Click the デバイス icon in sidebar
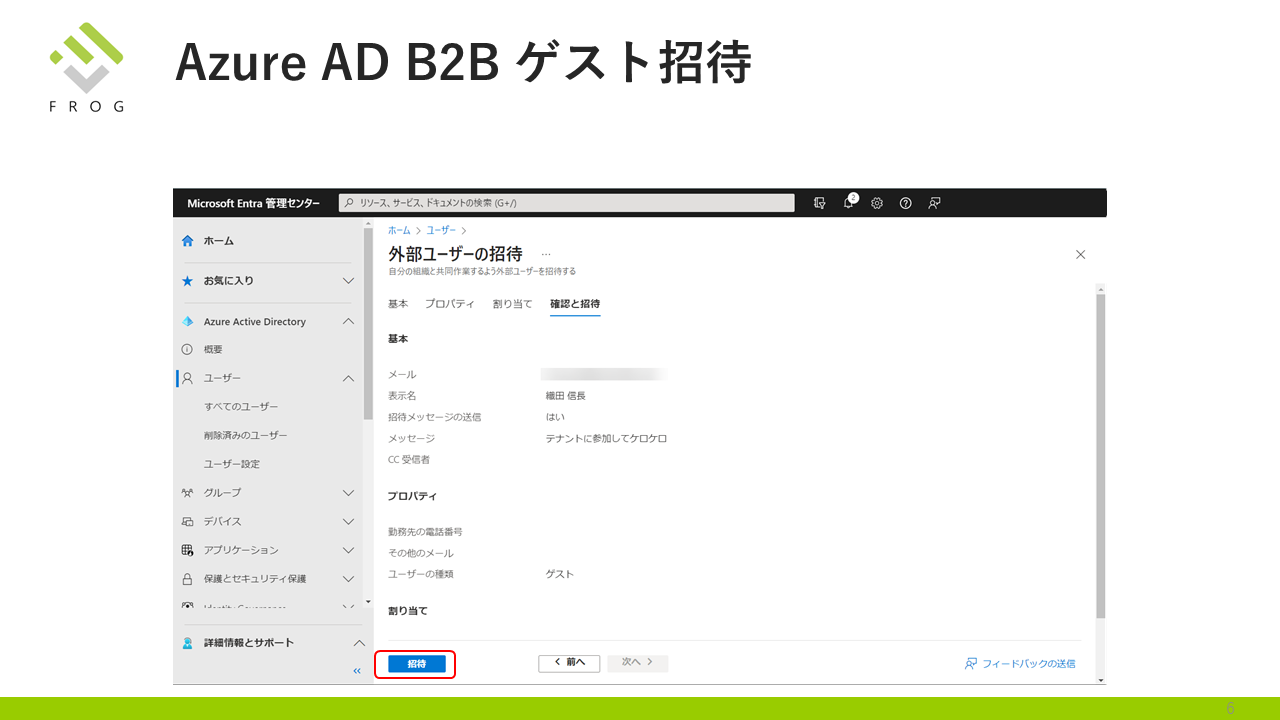The image size is (1280, 720). [187, 522]
